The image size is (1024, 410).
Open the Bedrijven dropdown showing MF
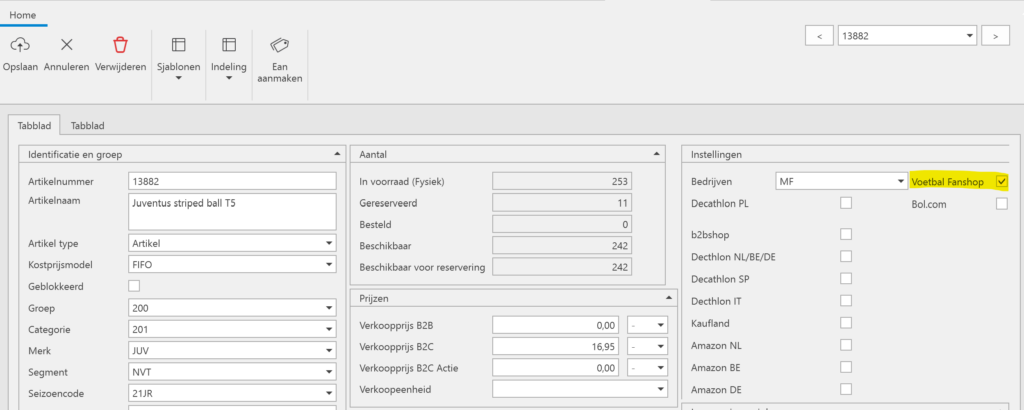tap(841, 181)
